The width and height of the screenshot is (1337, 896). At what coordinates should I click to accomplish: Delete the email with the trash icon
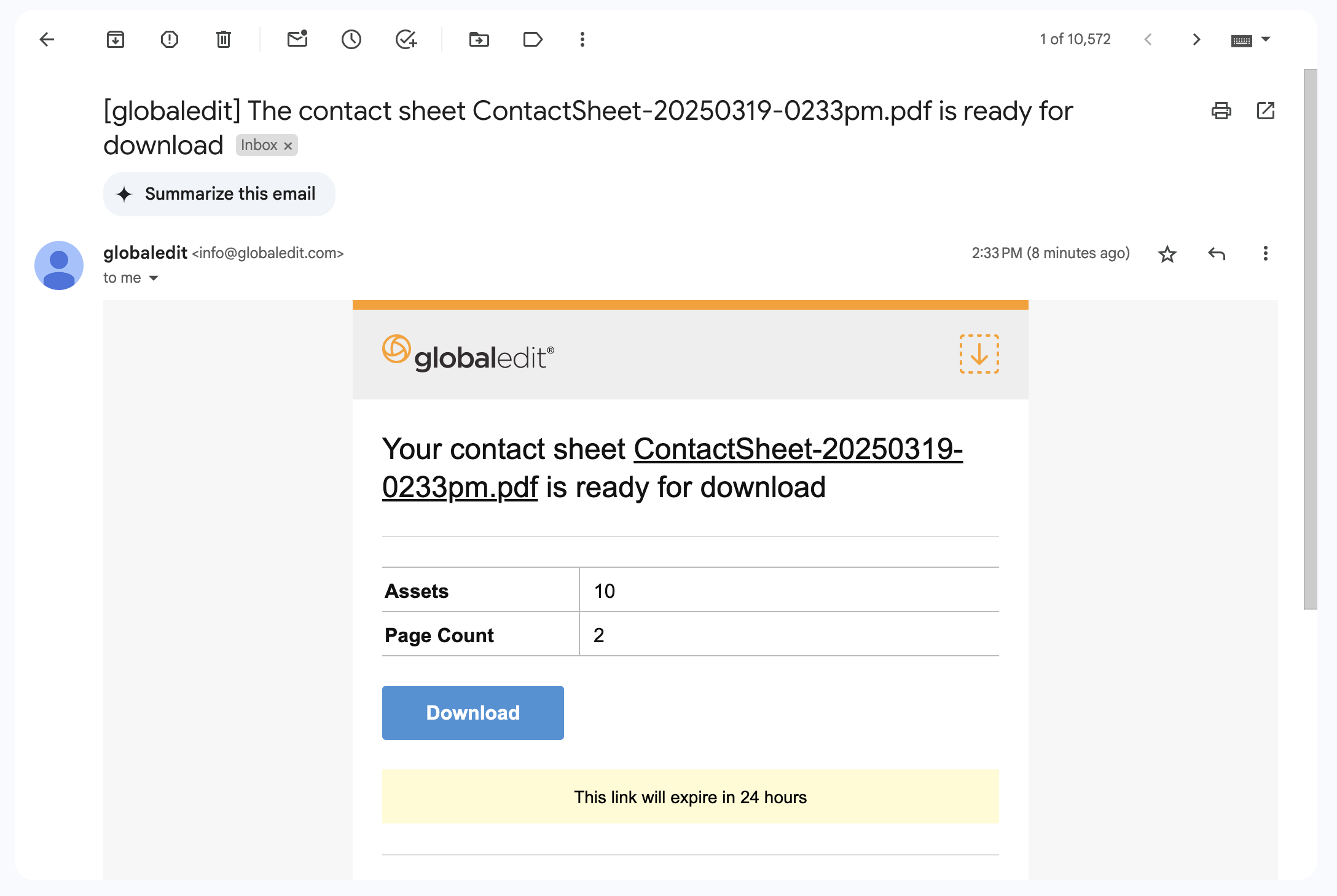tap(224, 39)
